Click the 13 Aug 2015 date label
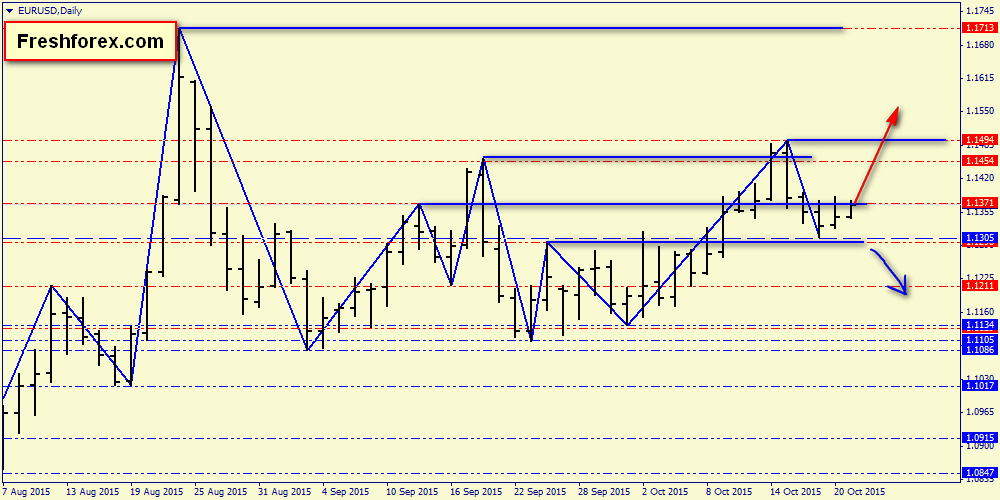Image resolution: width=1000 pixels, height=500 pixels. pos(91,492)
